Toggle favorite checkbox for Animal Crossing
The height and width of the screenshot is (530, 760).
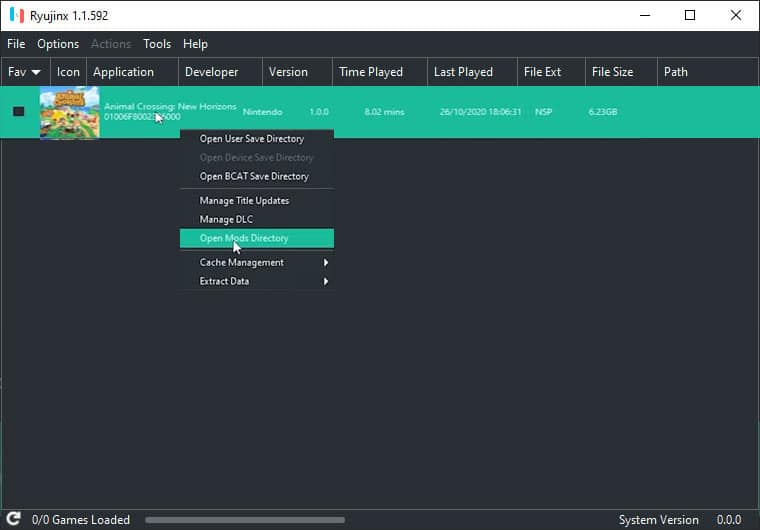tap(18, 112)
